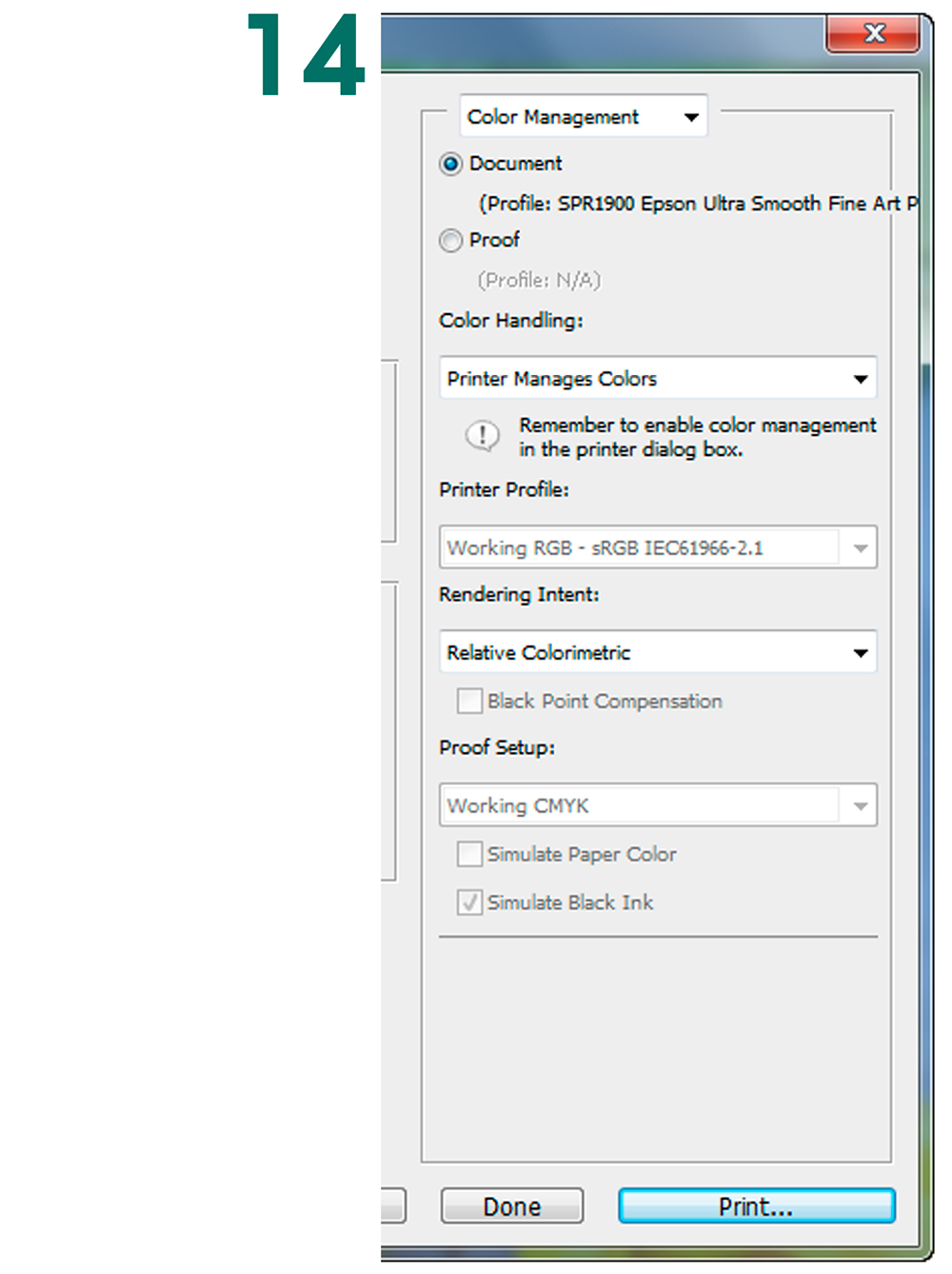
Task: Open the Working CMYK proof setup dropdown
Action: coord(657,806)
